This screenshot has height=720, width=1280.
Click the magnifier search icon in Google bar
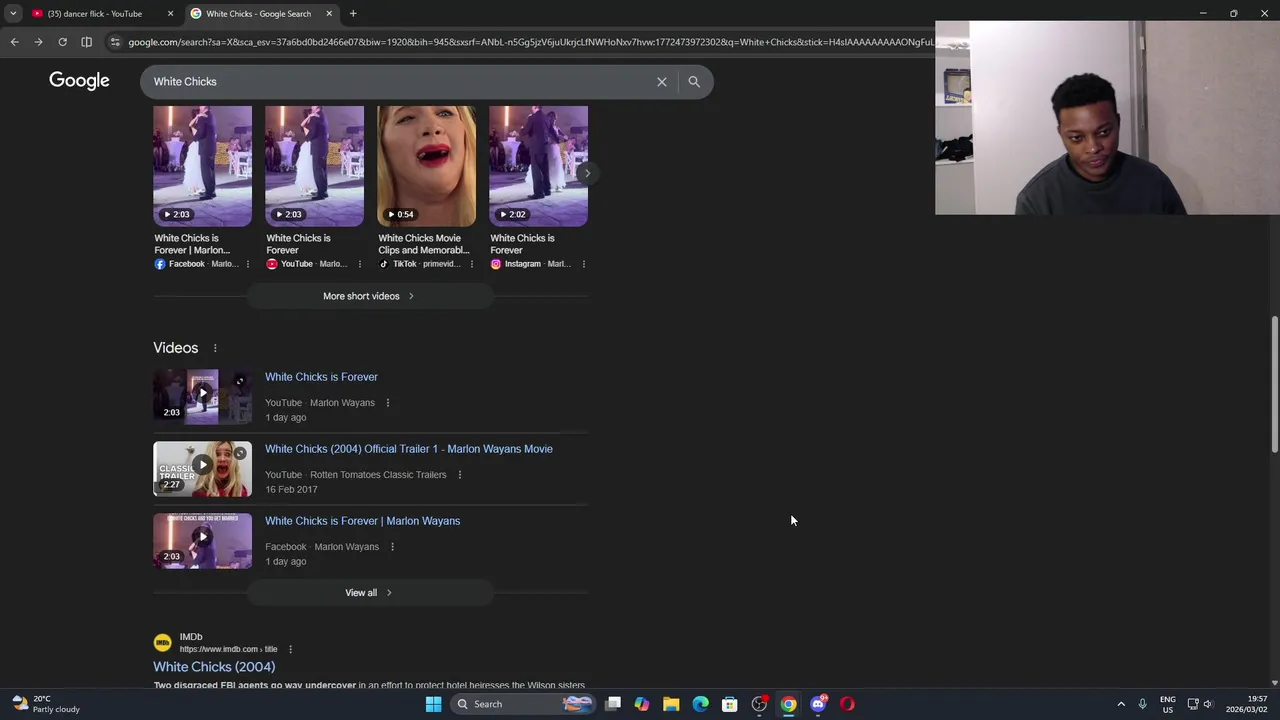tap(694, 82)
